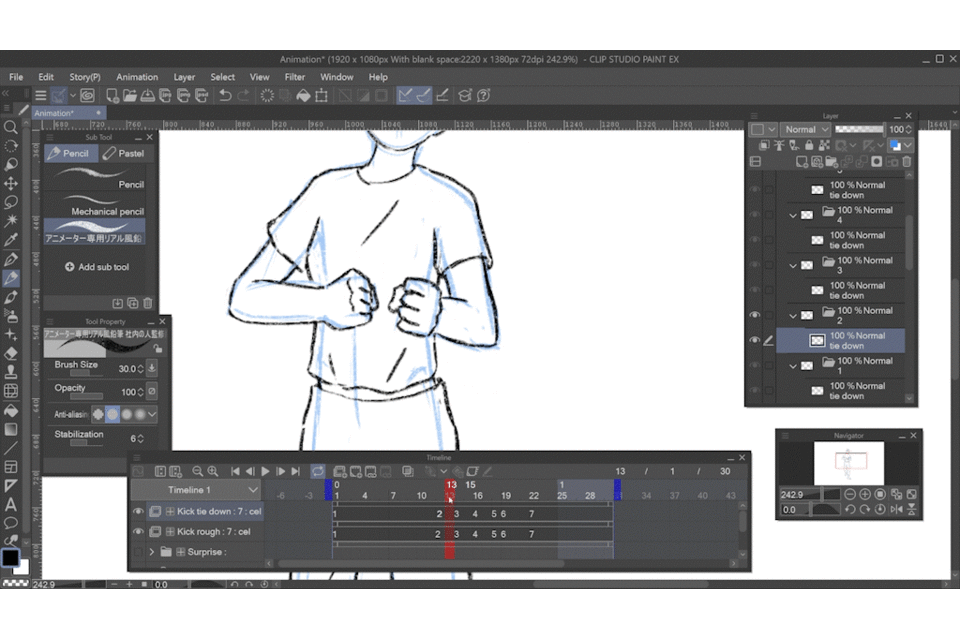Expand the Surprise folder in Timeline
Image resolution: width=960 pixels, height=639 pixels.
pos(153,552)
